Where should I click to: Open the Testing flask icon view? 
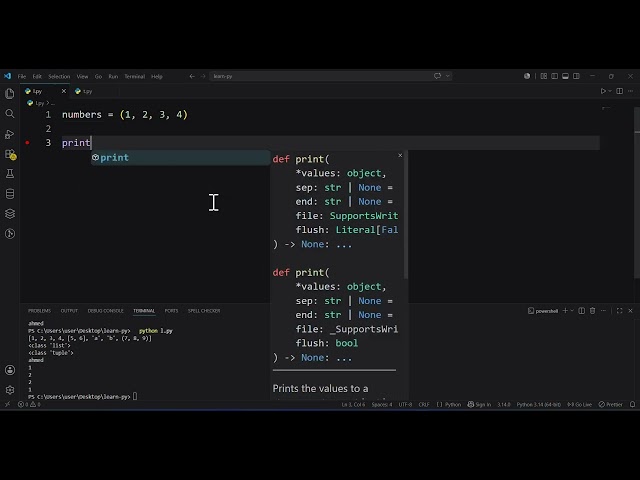(x=10, y=174)
